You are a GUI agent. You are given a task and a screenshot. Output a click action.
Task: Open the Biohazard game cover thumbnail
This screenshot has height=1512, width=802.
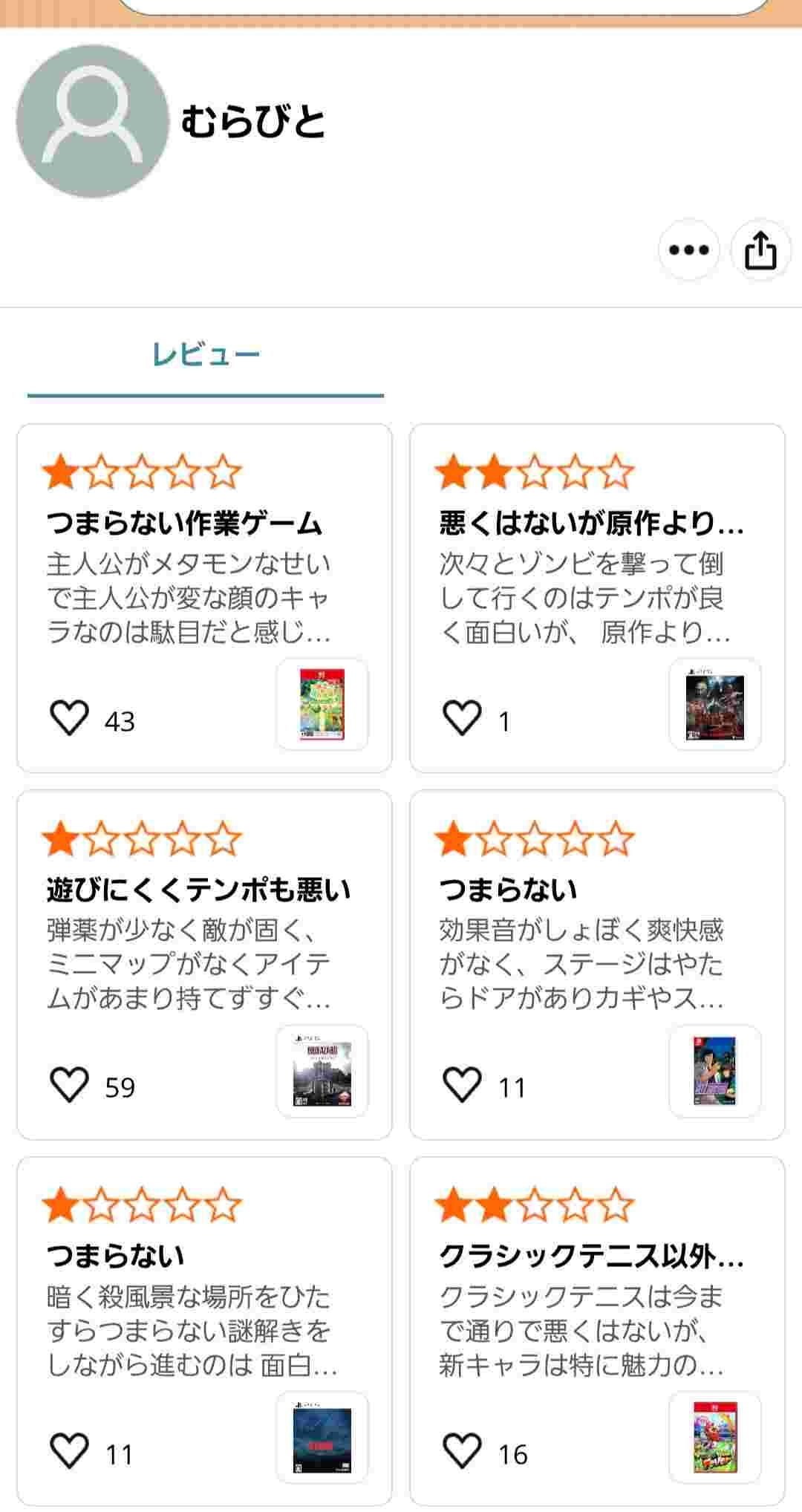322,1071
